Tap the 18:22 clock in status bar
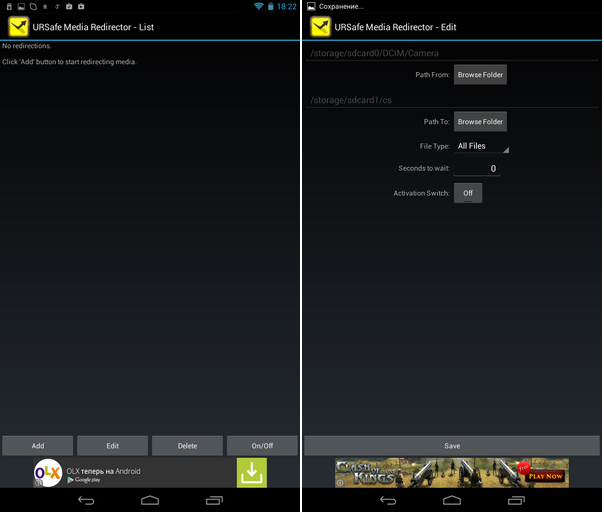The height and width of the screenshot is (512, 604). pyautogui.click(x=287, y=7)
